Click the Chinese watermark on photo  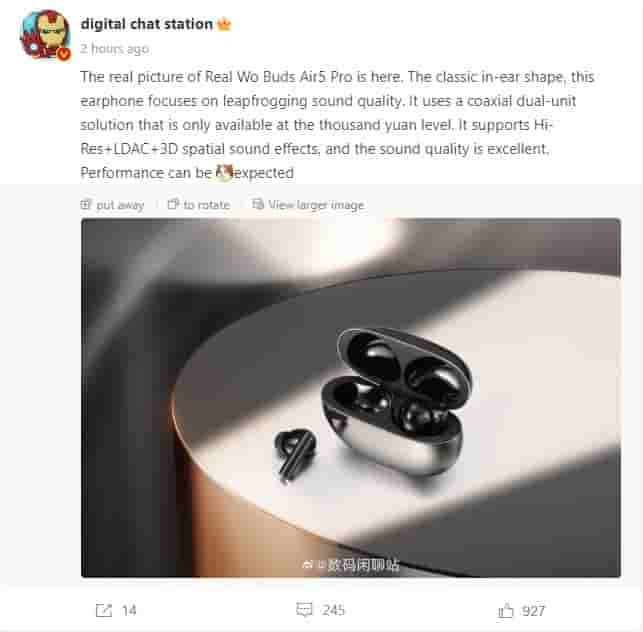pos(351,565)
